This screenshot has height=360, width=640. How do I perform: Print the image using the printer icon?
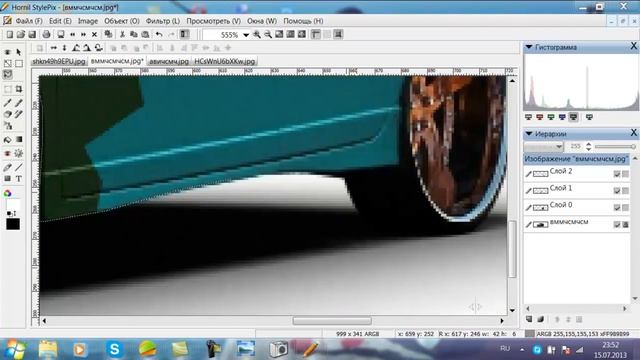[x=47, y=35]
